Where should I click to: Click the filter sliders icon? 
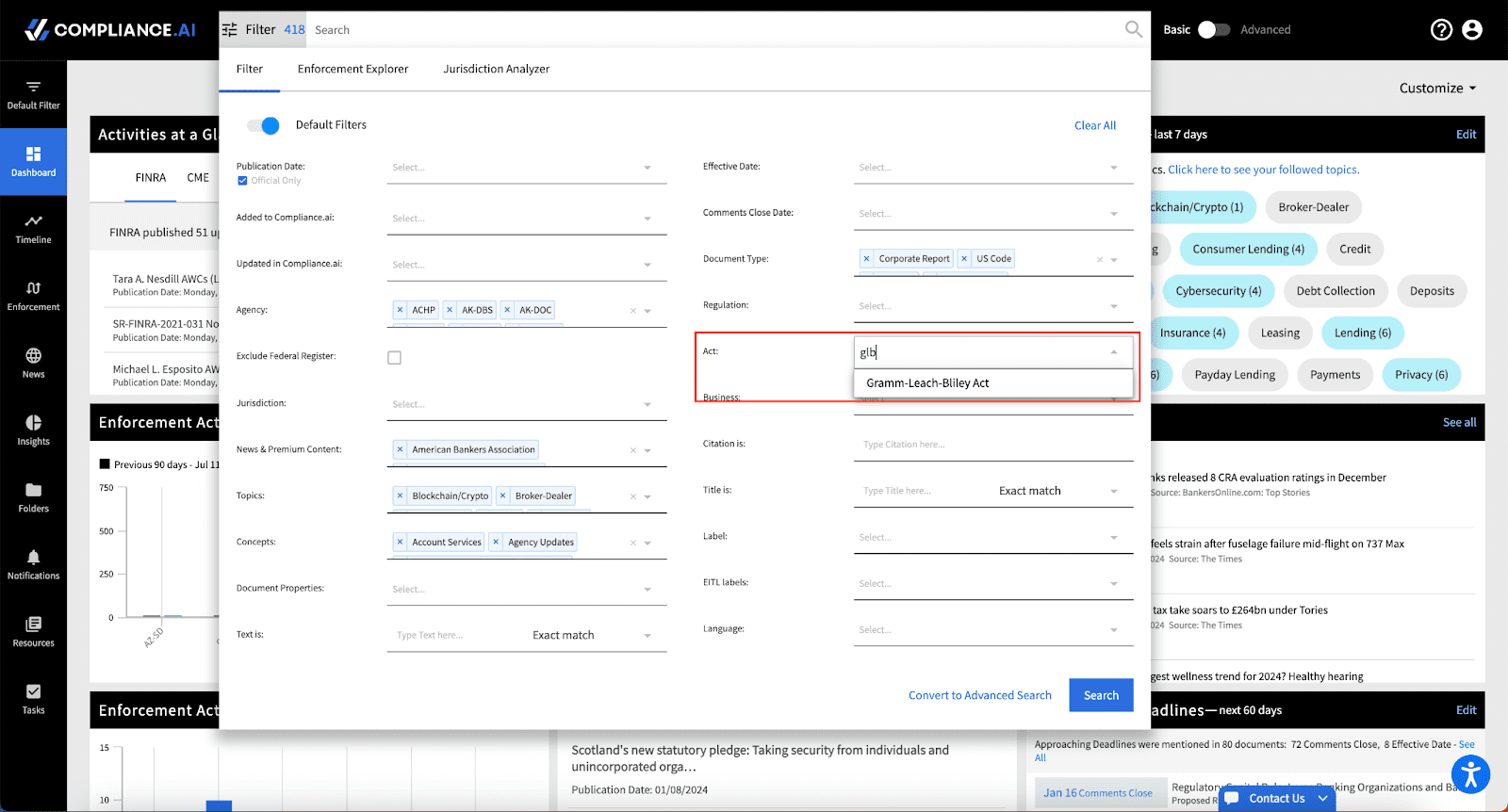tap(230, 30)
